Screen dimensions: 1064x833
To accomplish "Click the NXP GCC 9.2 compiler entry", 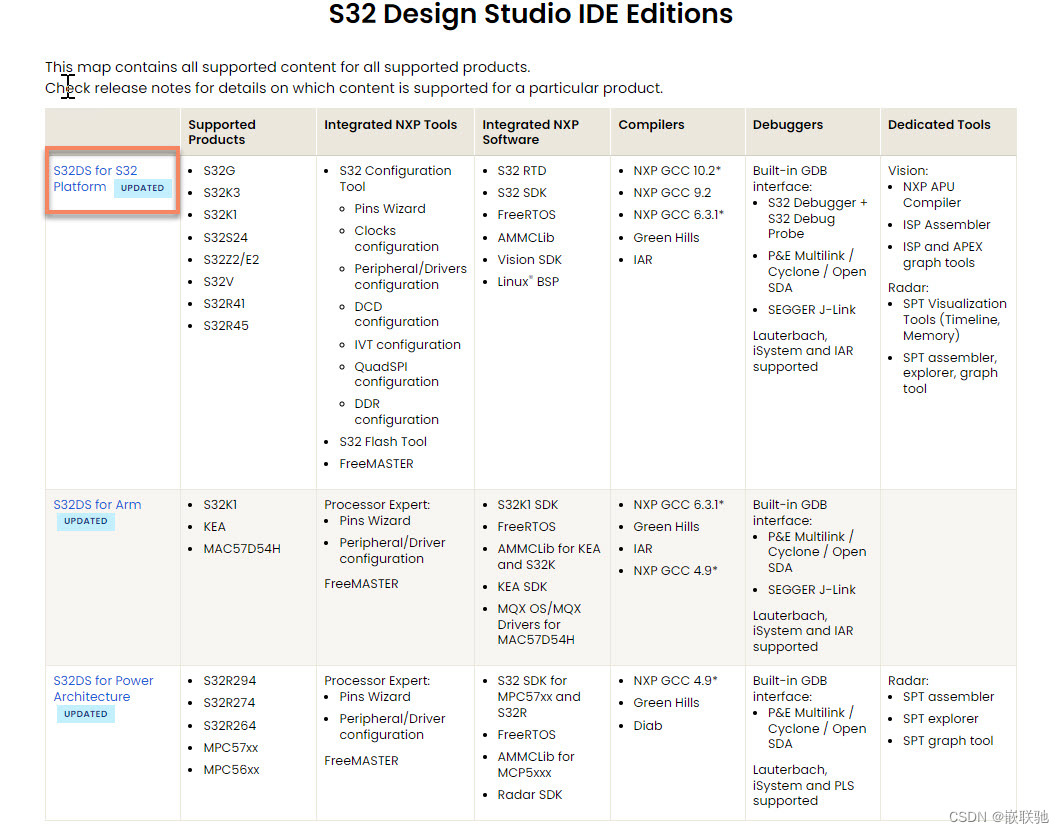I will (x=672, y=193).
